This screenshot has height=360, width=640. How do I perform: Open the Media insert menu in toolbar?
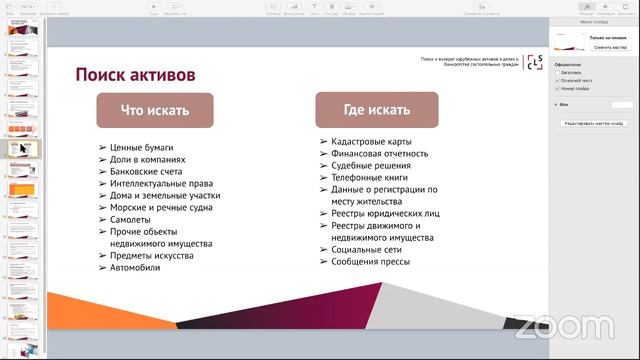pos(349,7)
